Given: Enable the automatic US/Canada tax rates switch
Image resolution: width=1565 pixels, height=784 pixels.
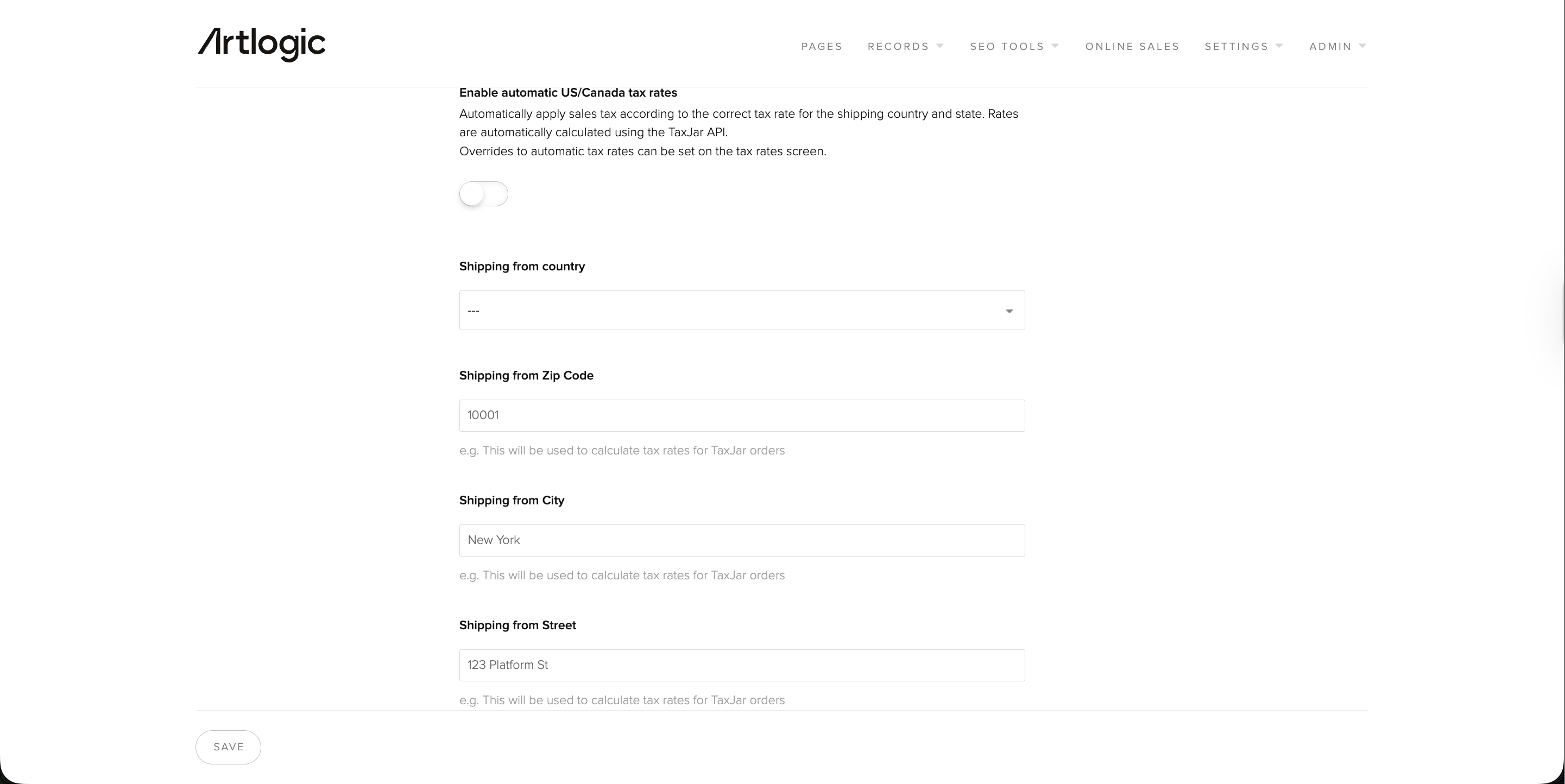Looking at the screenshot, I should click(x=484, y=194).
